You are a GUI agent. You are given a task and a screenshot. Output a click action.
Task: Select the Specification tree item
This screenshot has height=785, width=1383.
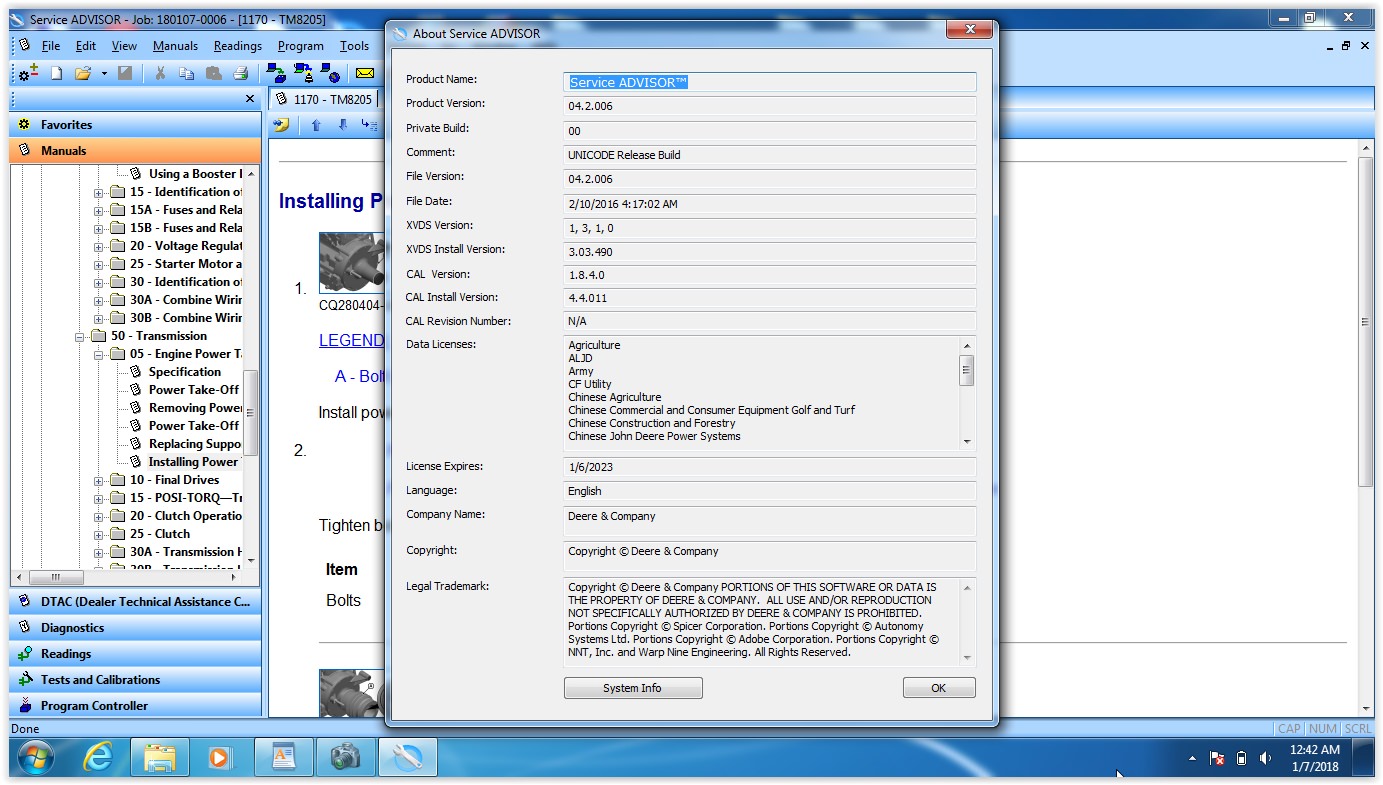[184, 372]
